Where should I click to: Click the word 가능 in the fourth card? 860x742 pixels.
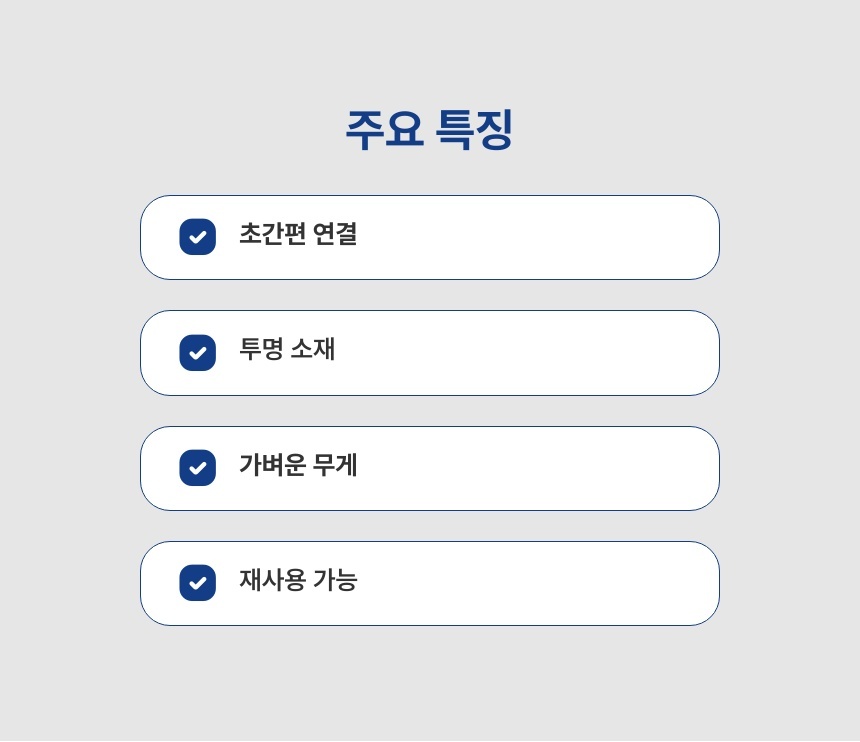pos(335,580)
